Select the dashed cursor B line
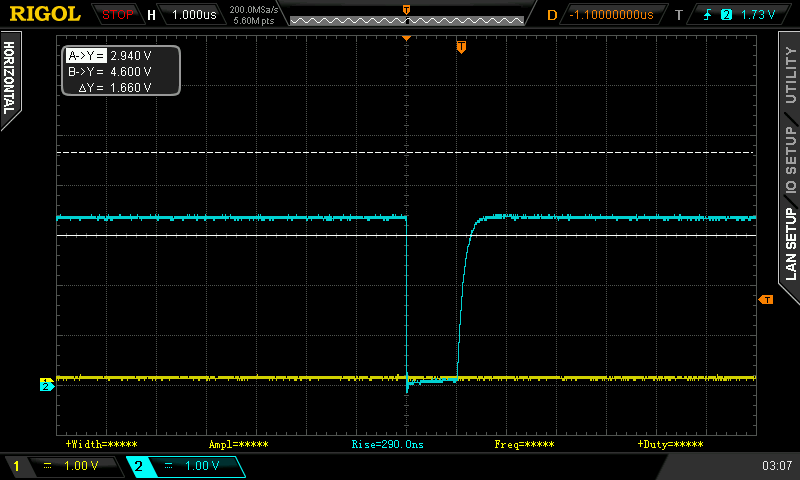Screen dimensions: 800x480 [x=406, y=153]
